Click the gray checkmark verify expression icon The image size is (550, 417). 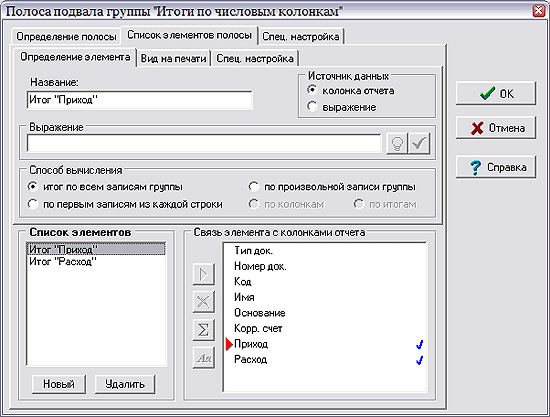419,143
